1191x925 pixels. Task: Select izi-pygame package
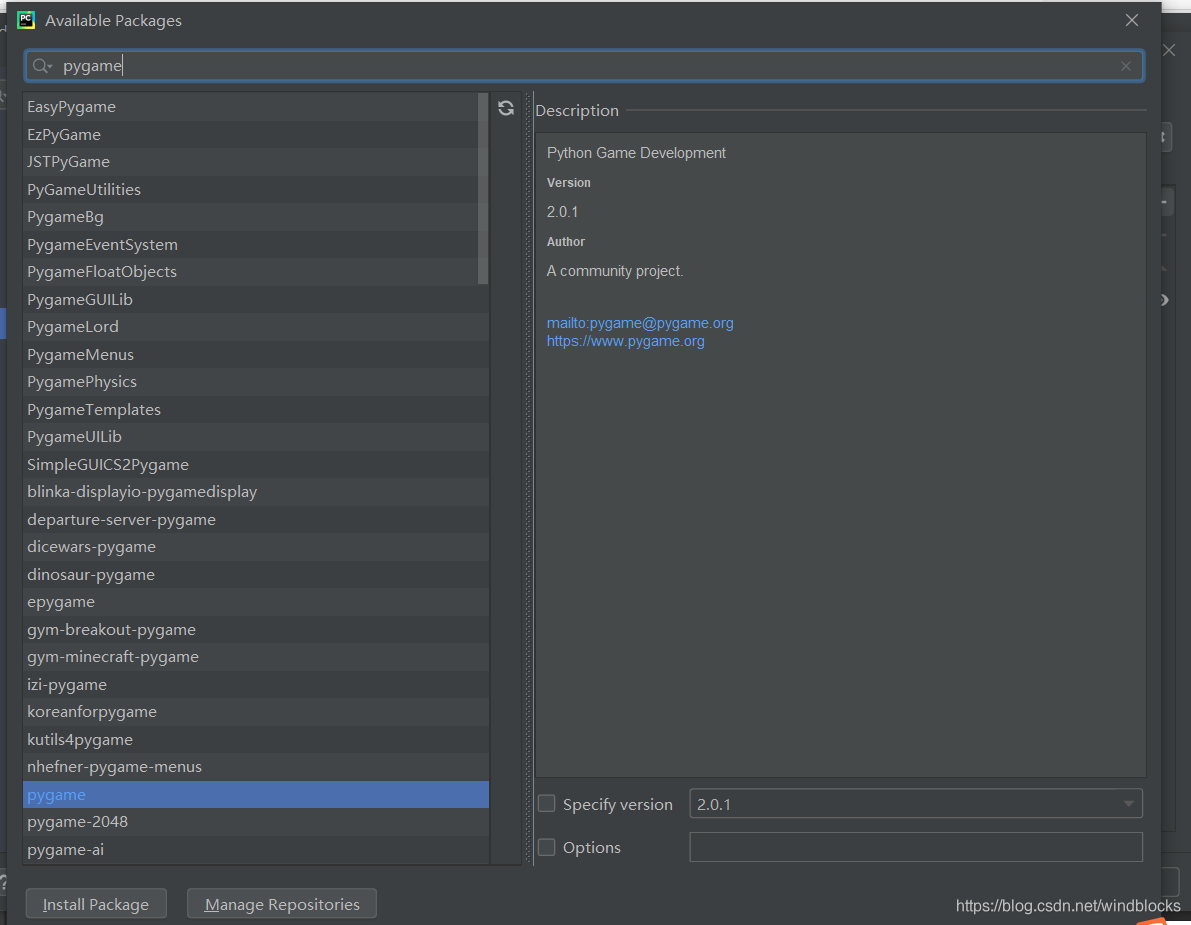(256, 684)
